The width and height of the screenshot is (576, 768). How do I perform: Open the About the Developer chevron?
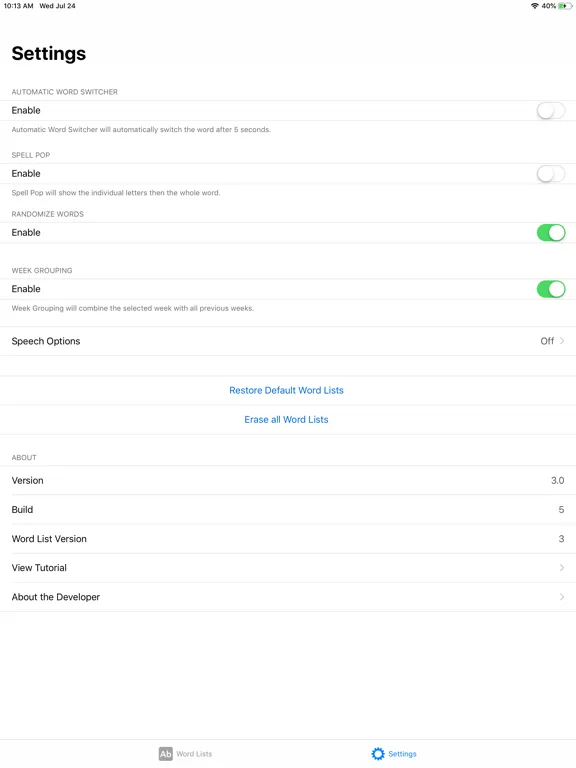coord(562,597)
